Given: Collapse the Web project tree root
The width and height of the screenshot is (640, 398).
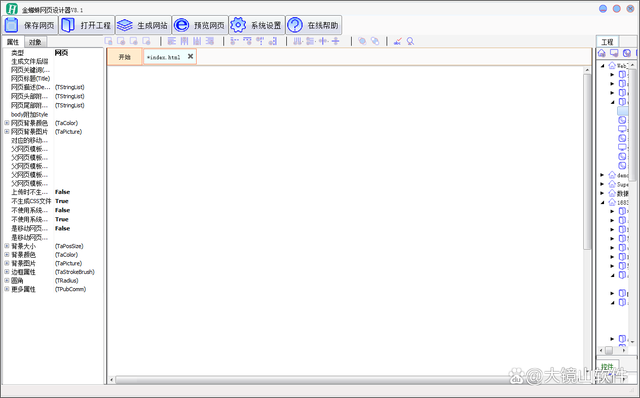Looking at the screenshot, I should tap(602, 66).
